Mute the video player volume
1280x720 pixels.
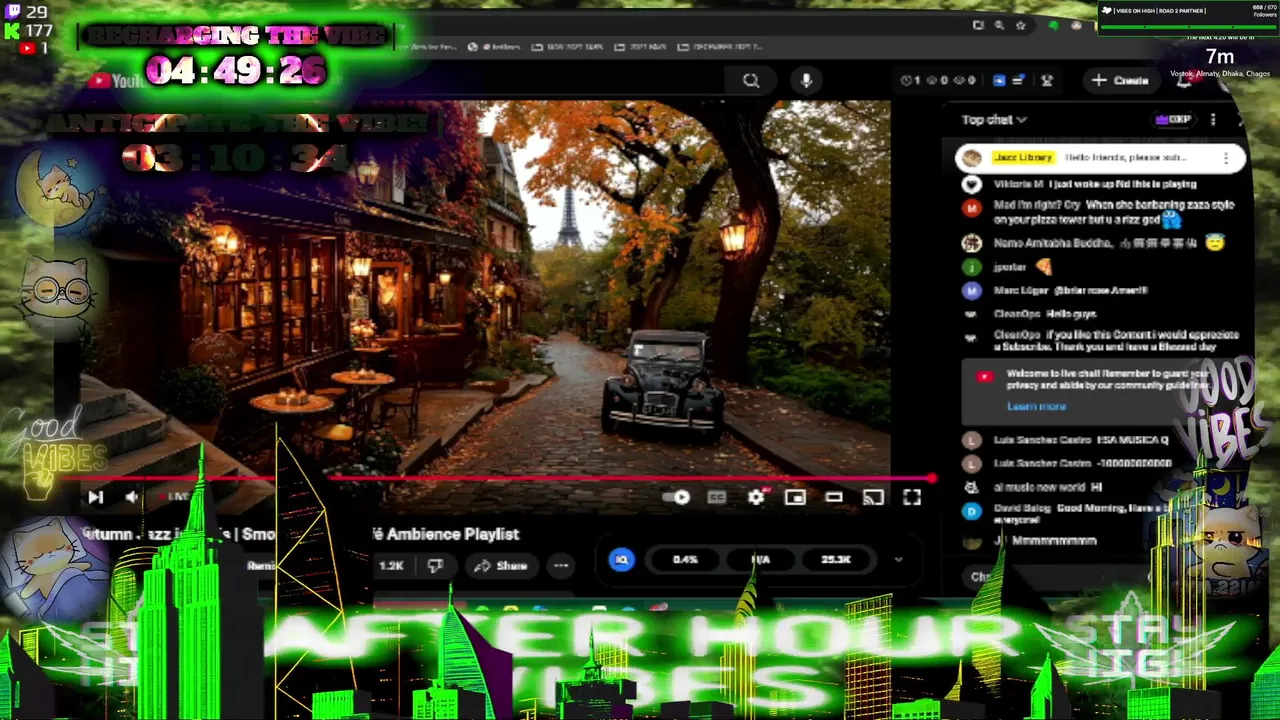coord(132,497)
